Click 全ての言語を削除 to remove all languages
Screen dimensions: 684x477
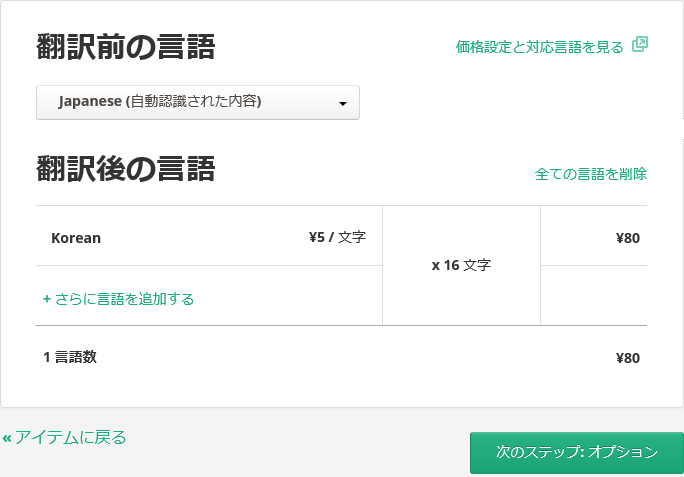(x=590, y=174)
